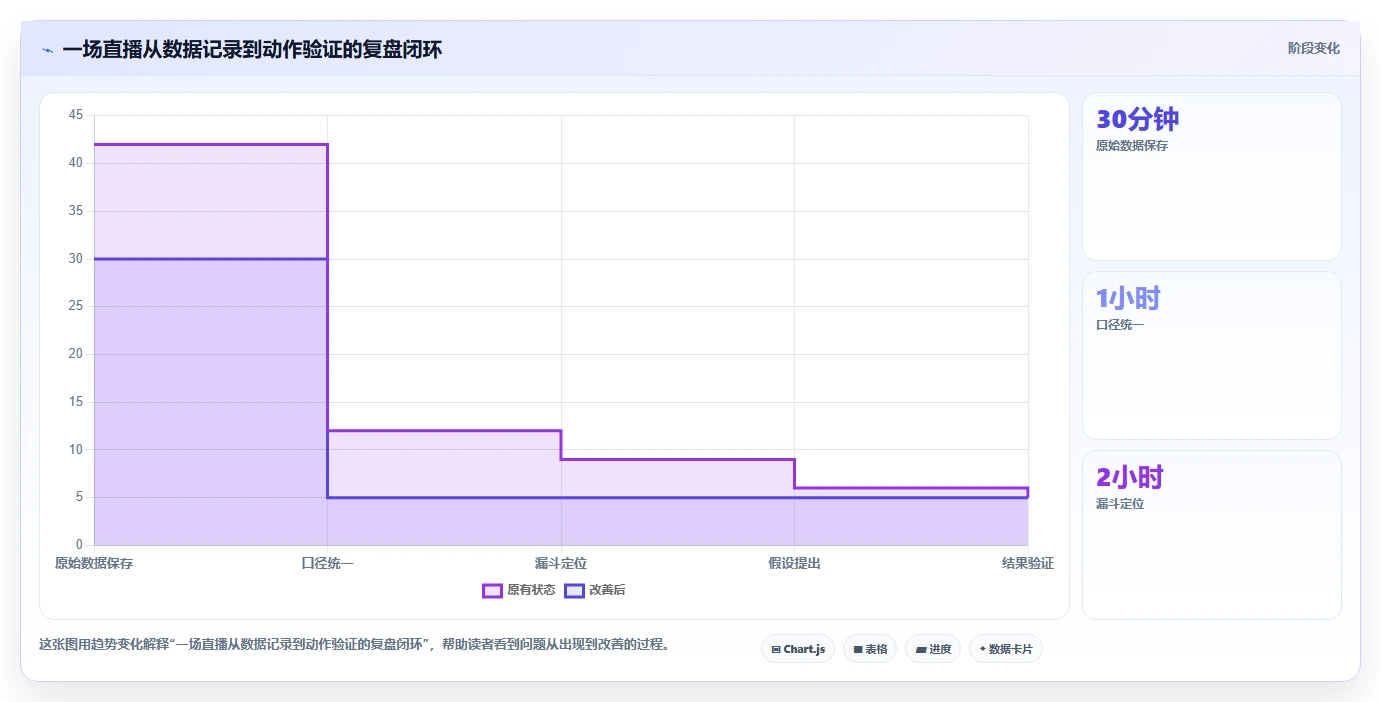The height and width of the screenshot is (702, 1381).
Task: Toggle the 改善后 legend entry
Action: click(x=595, y=590)
